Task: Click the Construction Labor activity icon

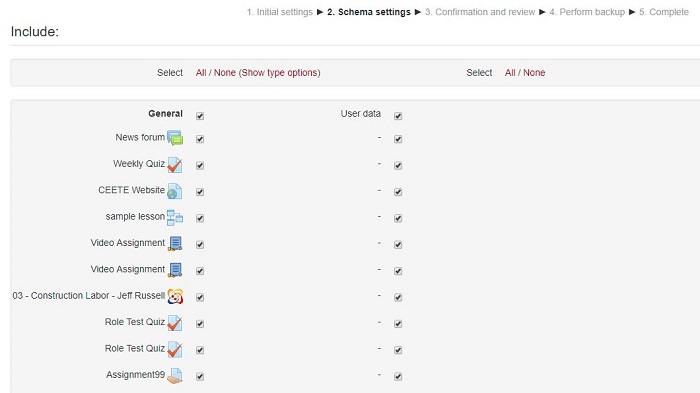Action: [x=175, y=297]
